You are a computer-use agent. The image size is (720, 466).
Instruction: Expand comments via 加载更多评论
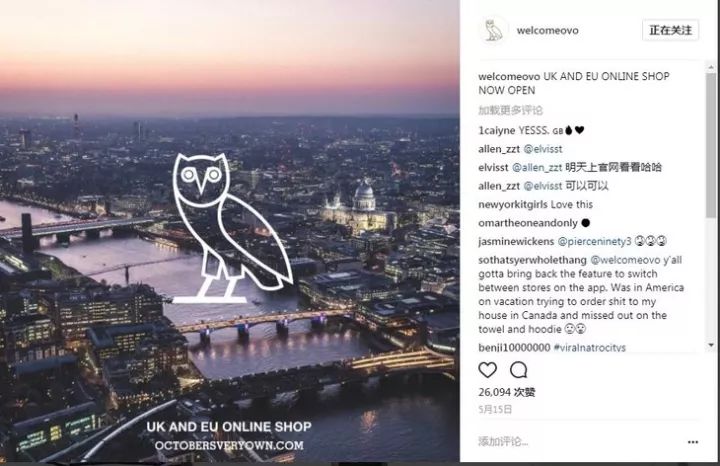click(510, 110)
